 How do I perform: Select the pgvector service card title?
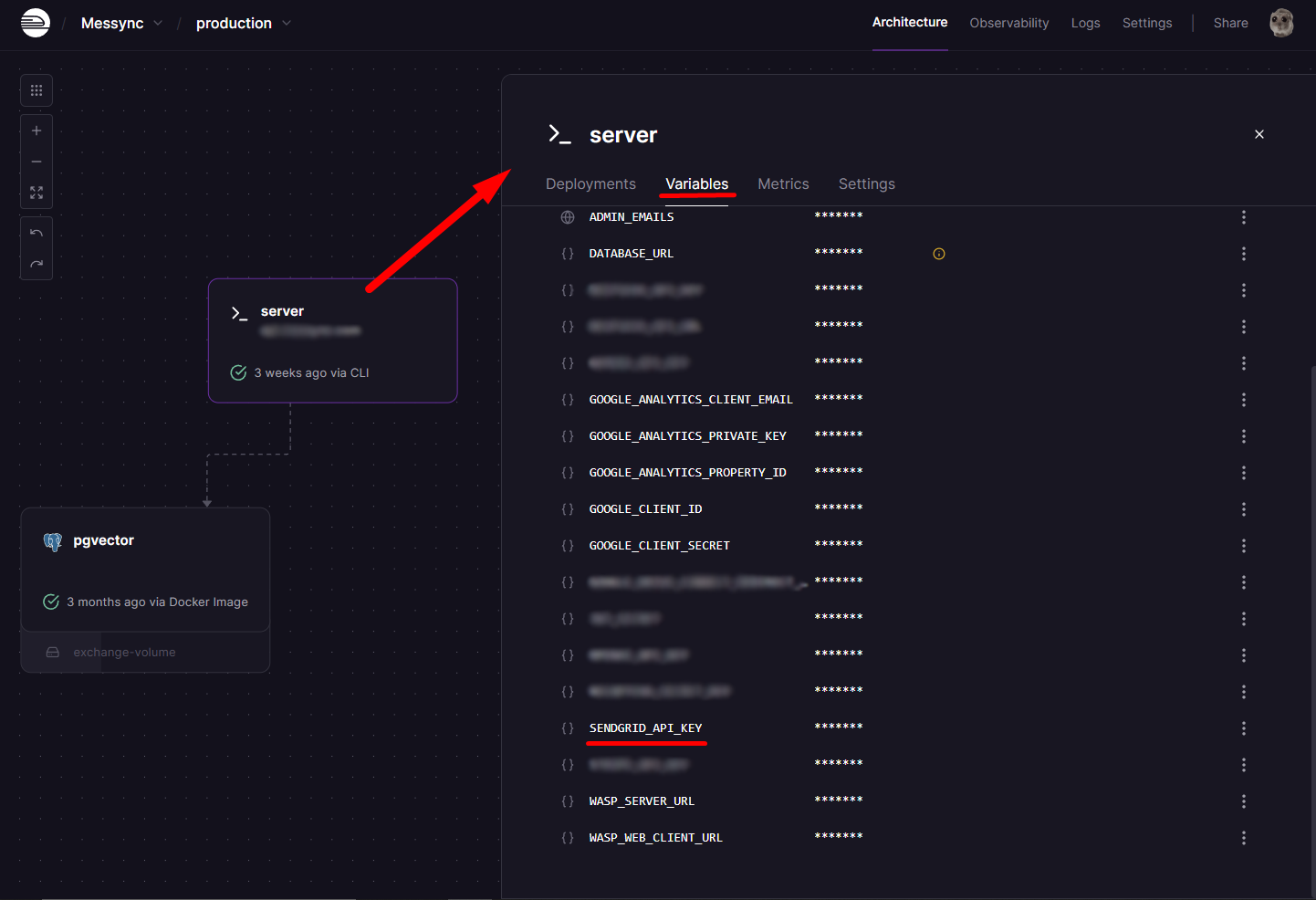[103, 540]
